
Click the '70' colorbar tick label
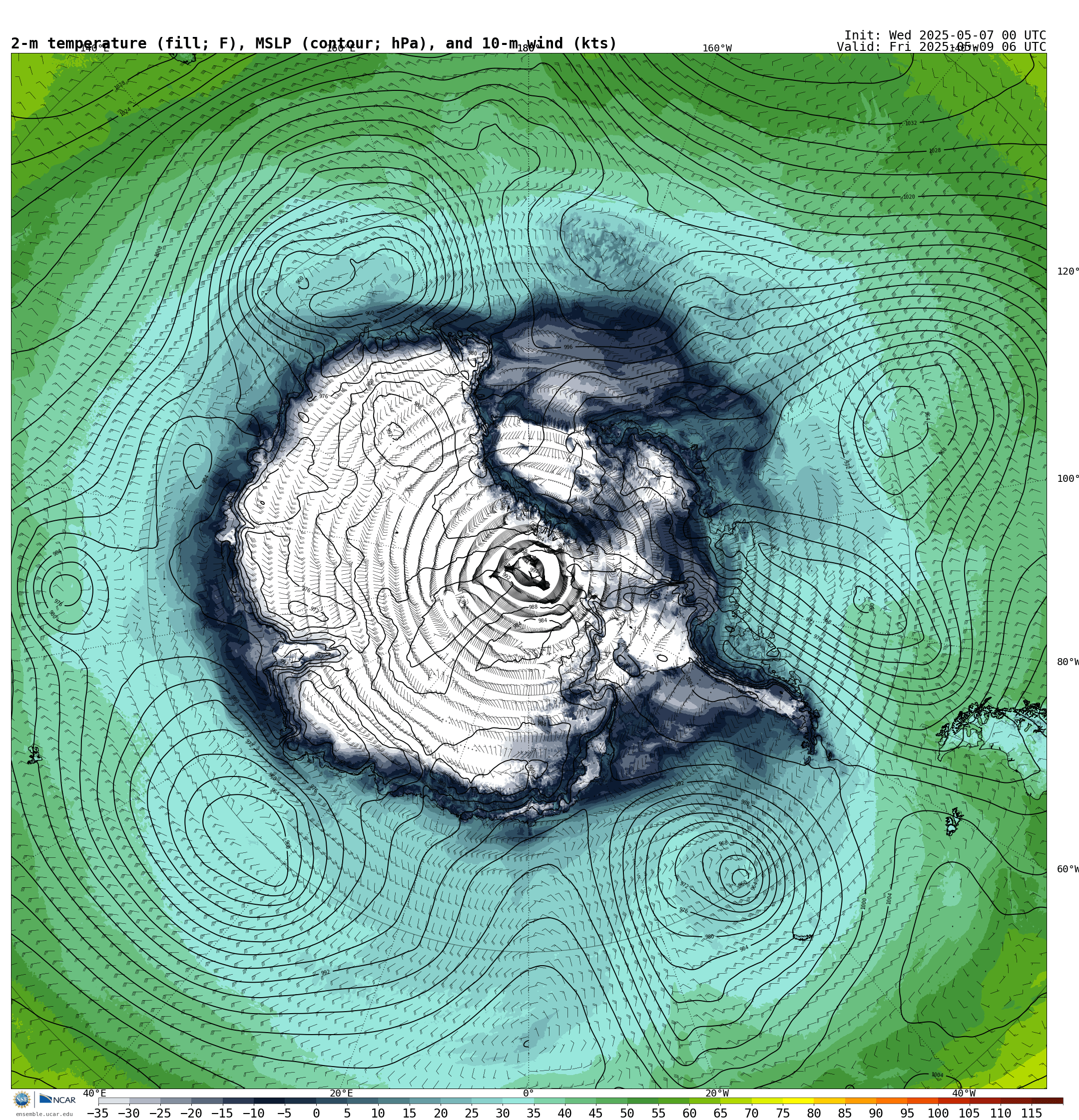(x=751, y=1113)
